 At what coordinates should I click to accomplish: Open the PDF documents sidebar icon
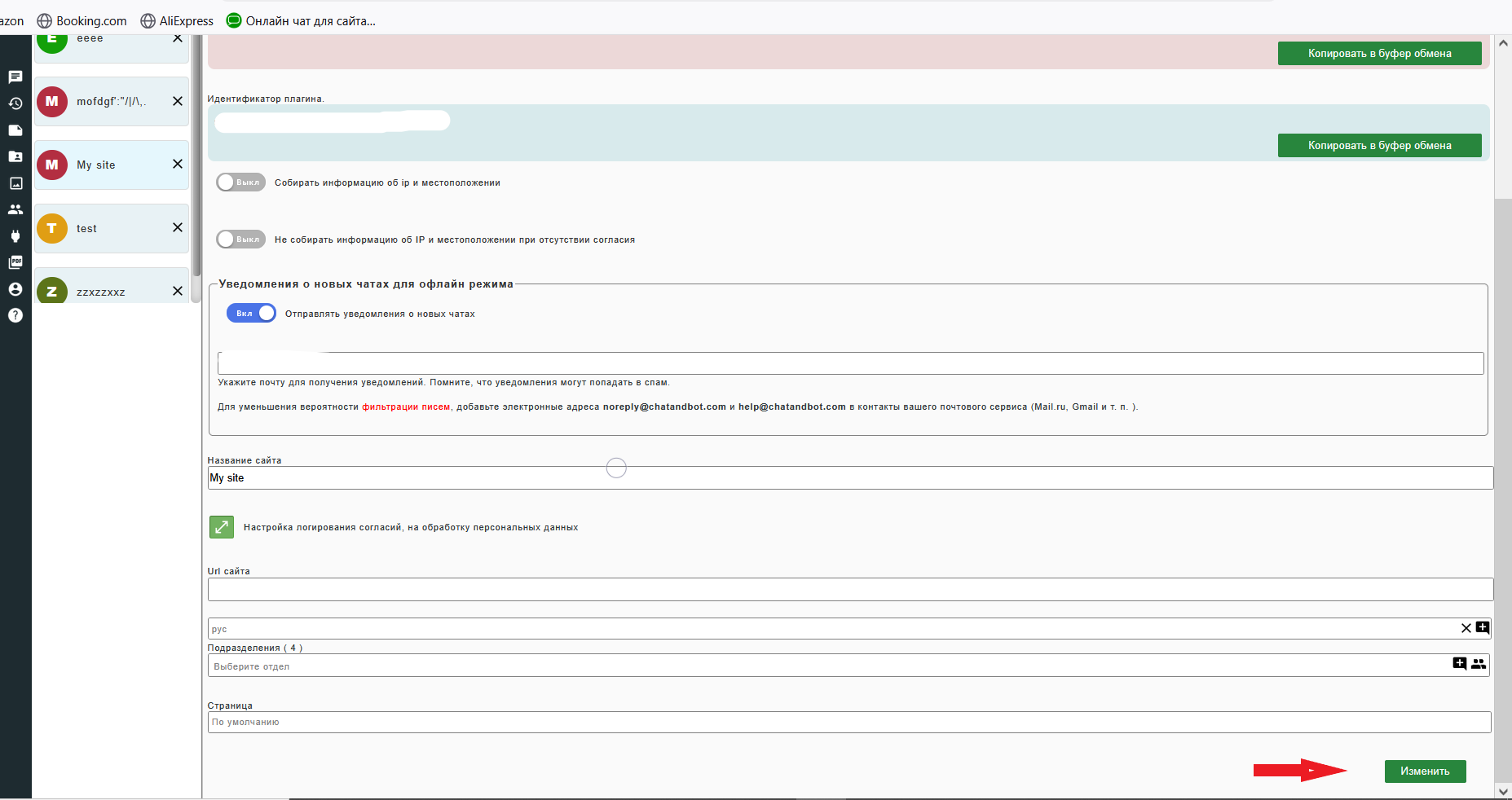click(x=15, y=262)
